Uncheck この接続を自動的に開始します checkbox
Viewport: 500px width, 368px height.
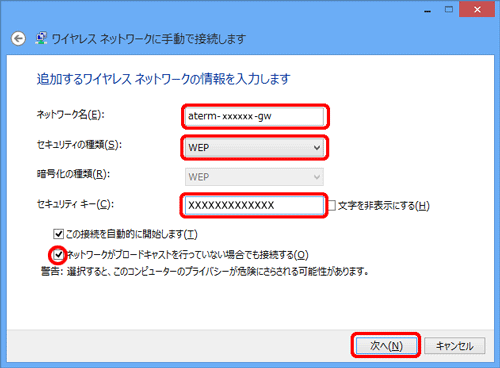coord(58,234)
